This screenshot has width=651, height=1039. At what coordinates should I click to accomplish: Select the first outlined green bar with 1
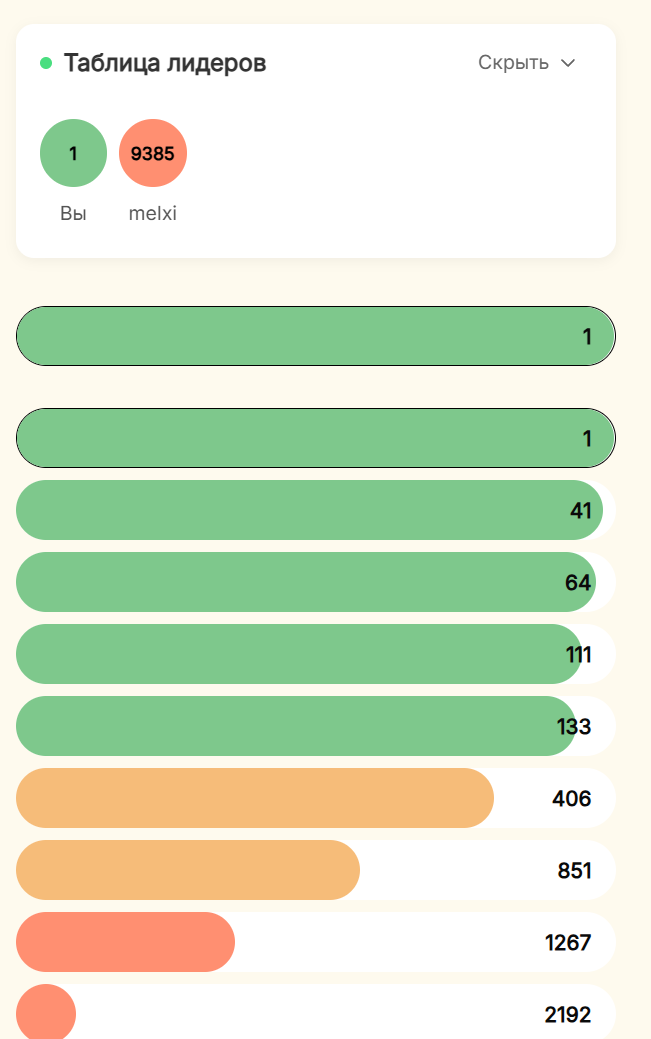[x=316, y=336]
